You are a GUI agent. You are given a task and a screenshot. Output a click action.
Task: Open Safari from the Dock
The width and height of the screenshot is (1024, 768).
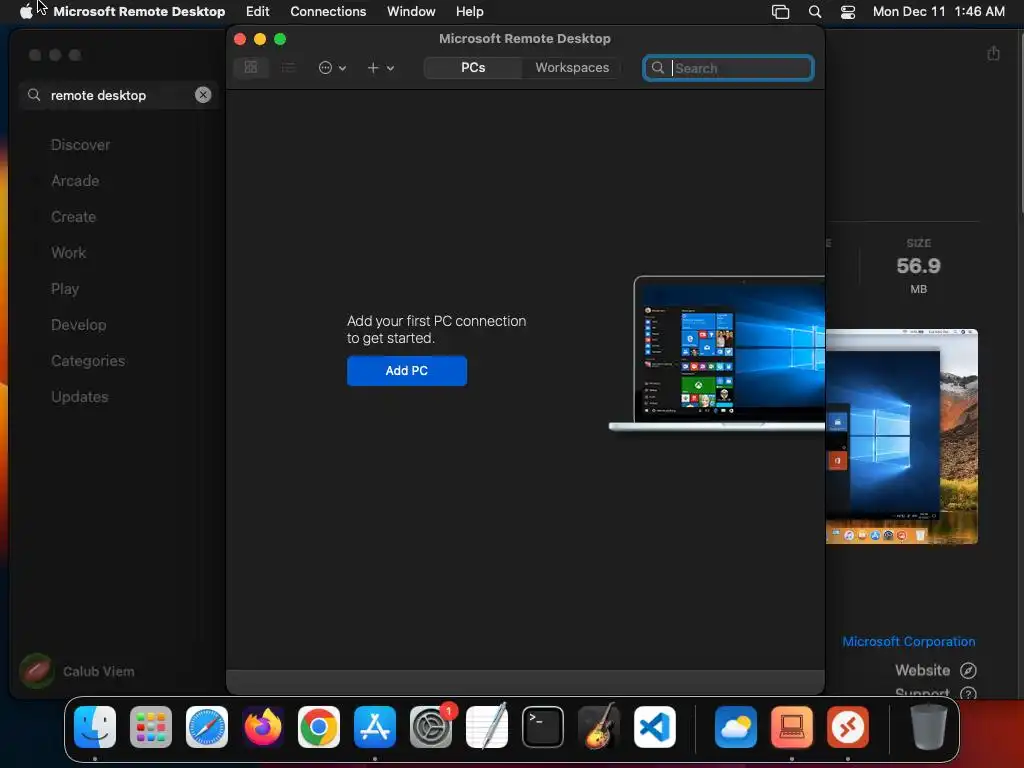pyautogui.click(x=207, y=727)
